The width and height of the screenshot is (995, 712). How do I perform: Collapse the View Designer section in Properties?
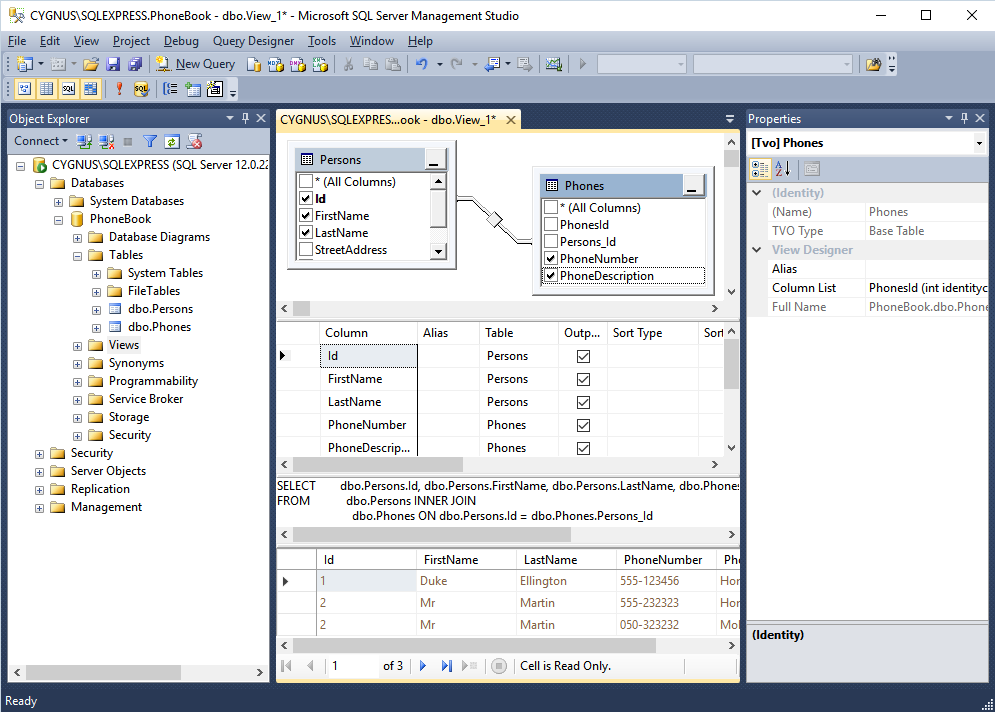click(757, 250)
